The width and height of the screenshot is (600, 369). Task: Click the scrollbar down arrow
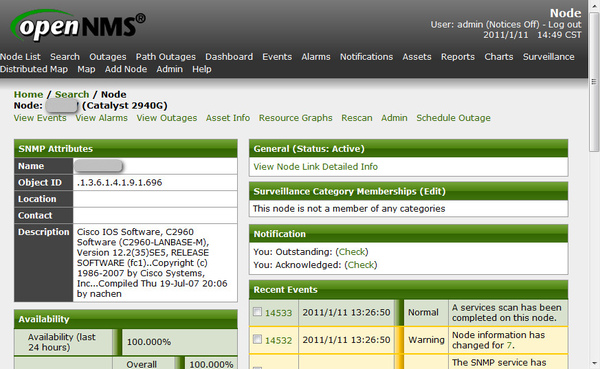coord(594,363)
